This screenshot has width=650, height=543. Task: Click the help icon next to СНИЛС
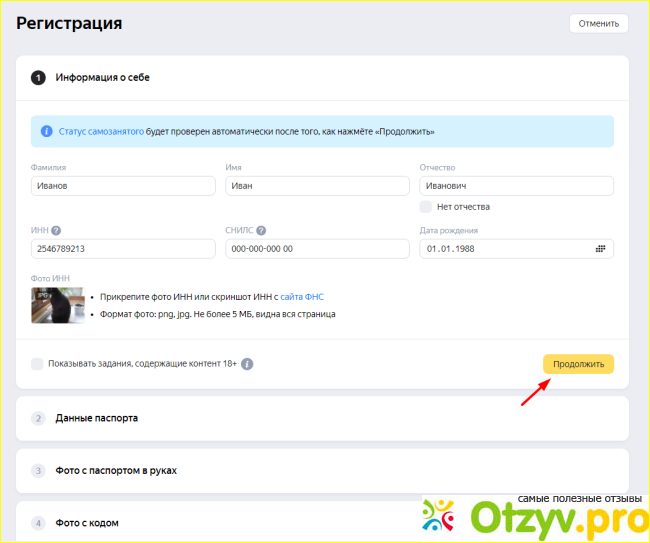coord(262,231)
